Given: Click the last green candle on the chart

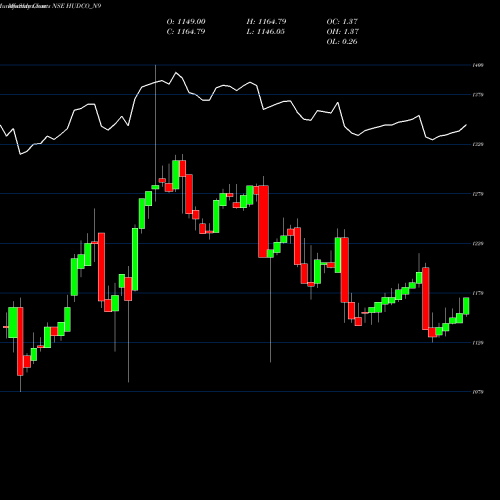Looking at the screenshot, I should coord(466,306).
